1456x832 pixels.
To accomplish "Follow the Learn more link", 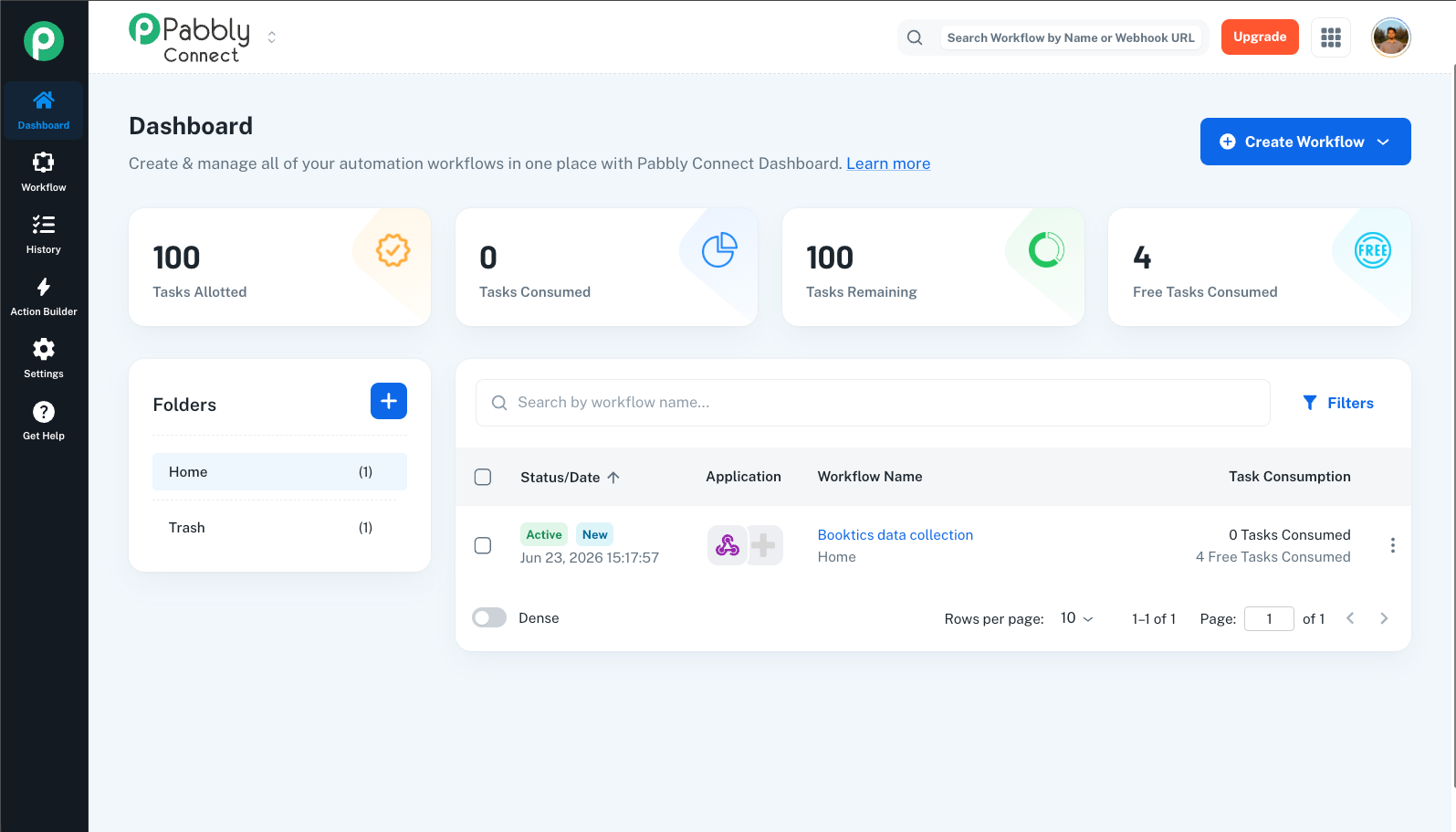I will coord(888,163).
